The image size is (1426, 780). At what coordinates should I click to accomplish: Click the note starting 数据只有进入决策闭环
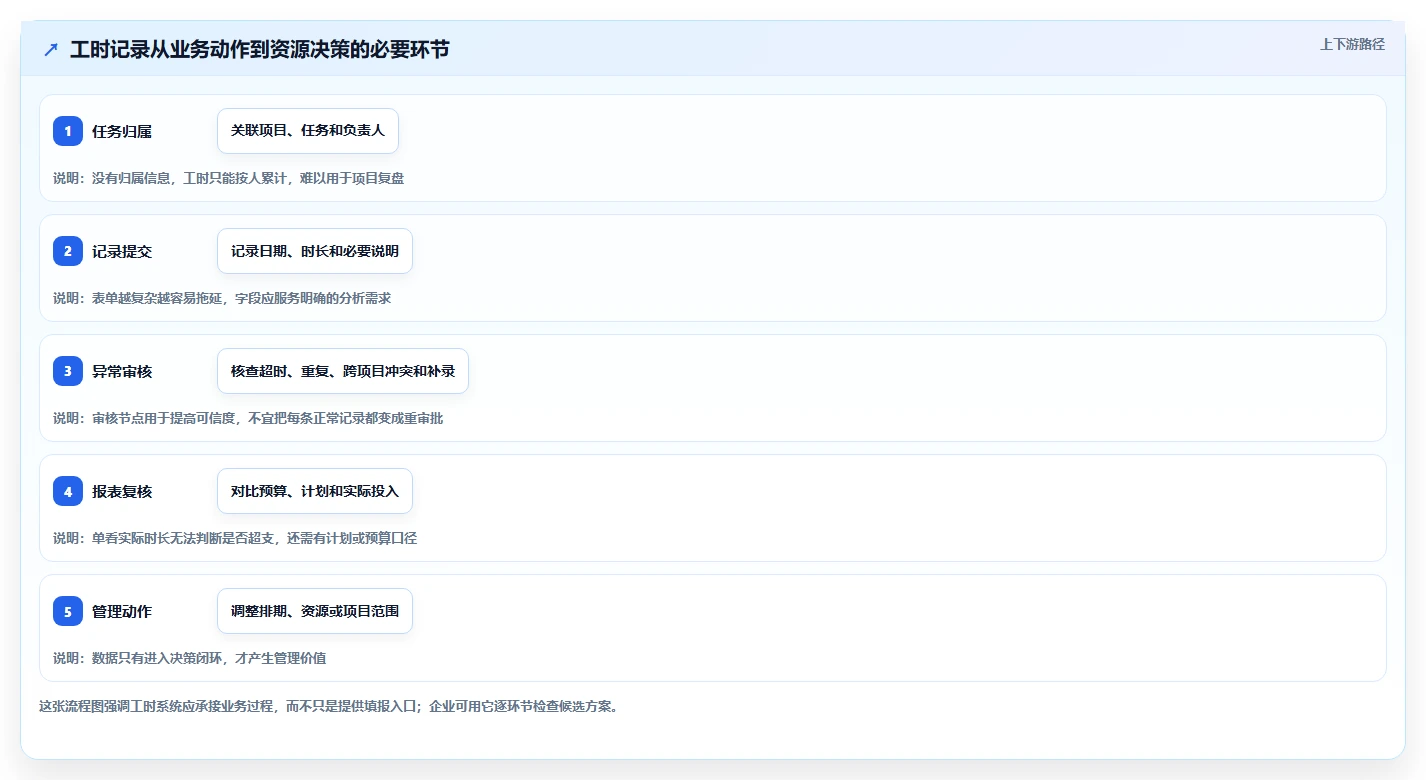point(189,658)
